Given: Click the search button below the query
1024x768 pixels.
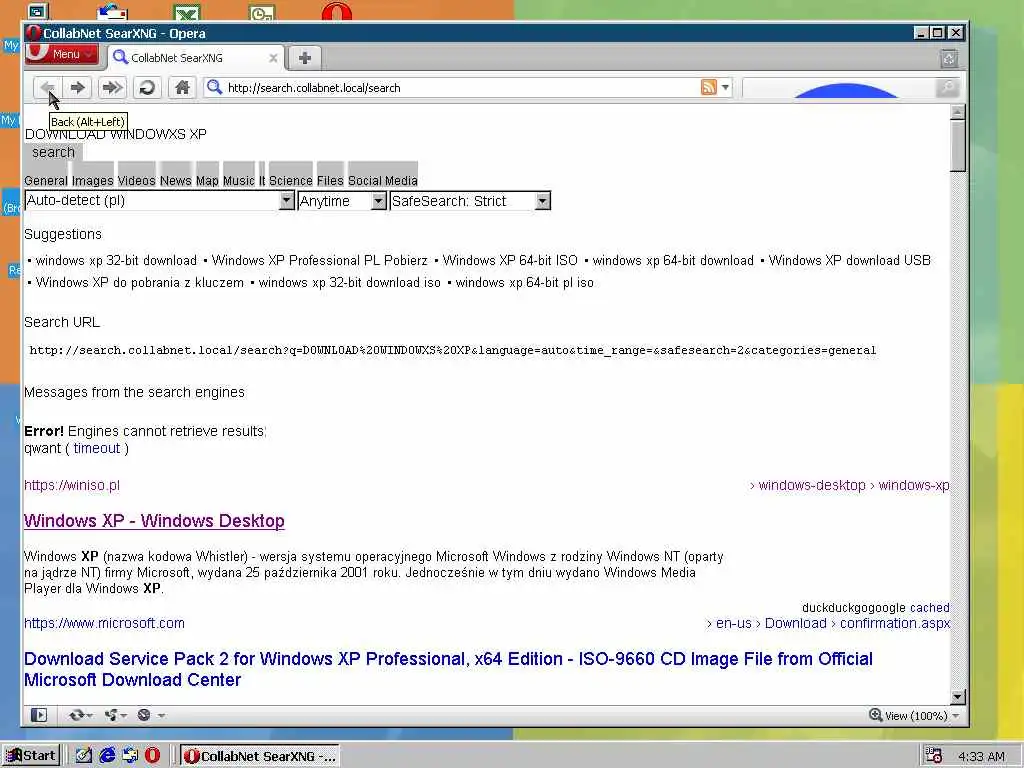Looking at the screenshot, I should (54, 152).
